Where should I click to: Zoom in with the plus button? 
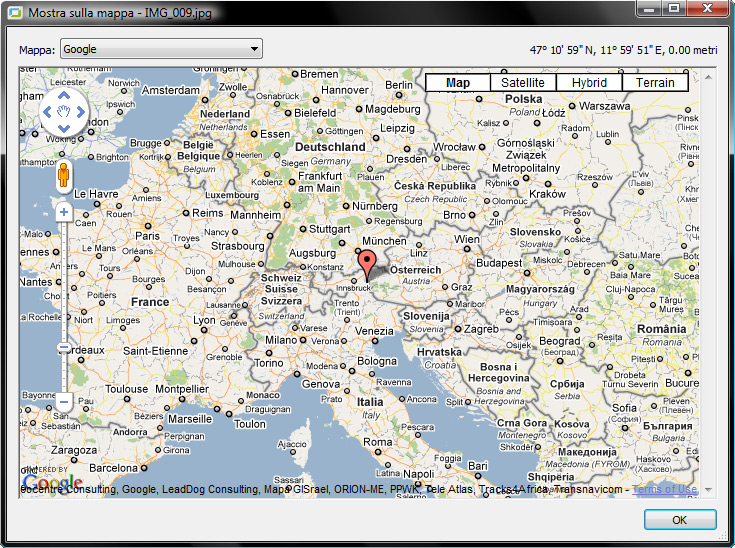pyautogui.click(x=64, y=212)
